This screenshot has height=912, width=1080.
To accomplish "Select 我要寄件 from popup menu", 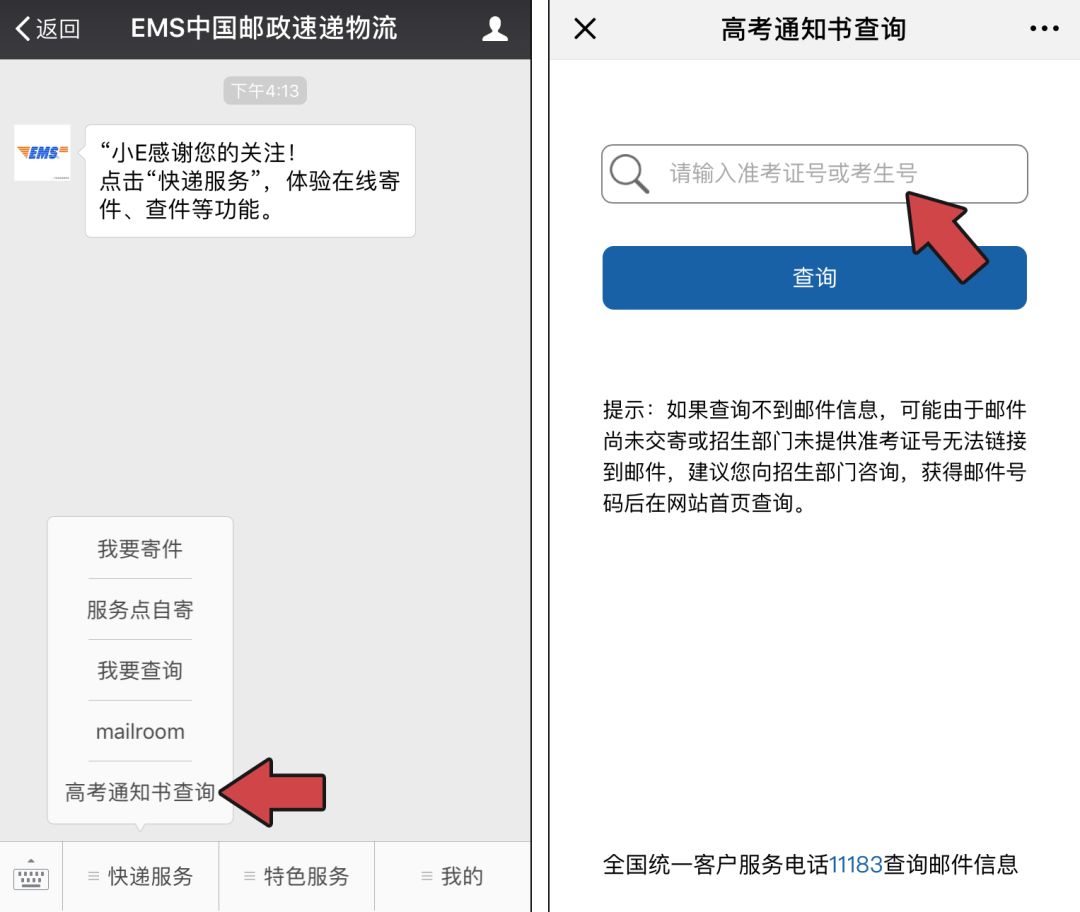I will pos(140,549).
